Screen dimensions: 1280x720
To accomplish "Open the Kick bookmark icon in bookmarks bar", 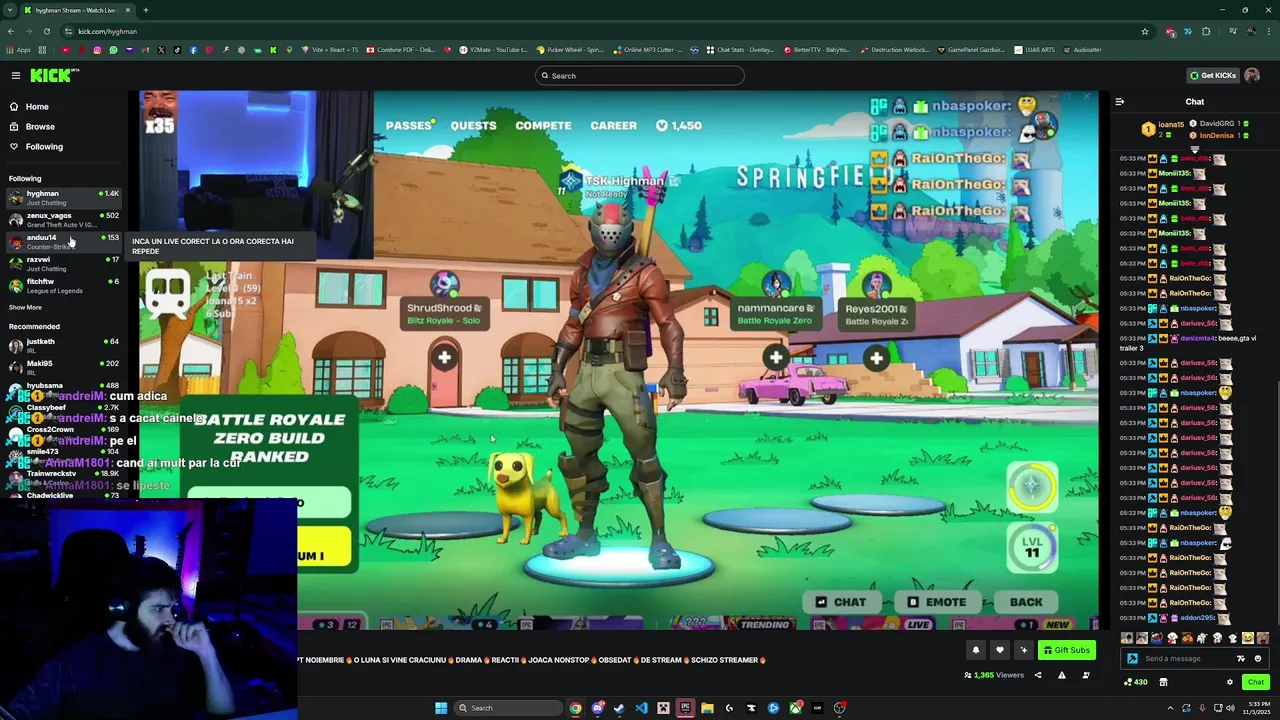I will click(x=273, y=49).
